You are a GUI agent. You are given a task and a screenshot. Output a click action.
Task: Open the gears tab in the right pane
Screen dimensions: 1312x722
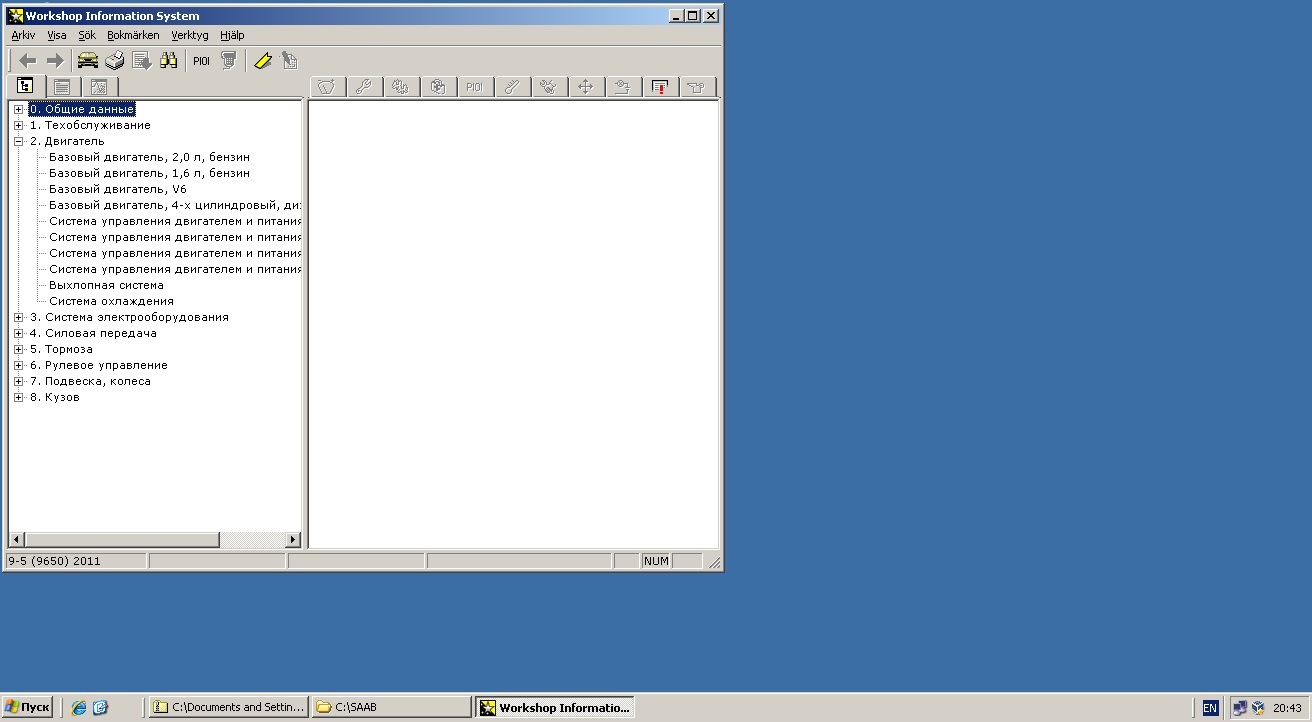click(400, 87)
